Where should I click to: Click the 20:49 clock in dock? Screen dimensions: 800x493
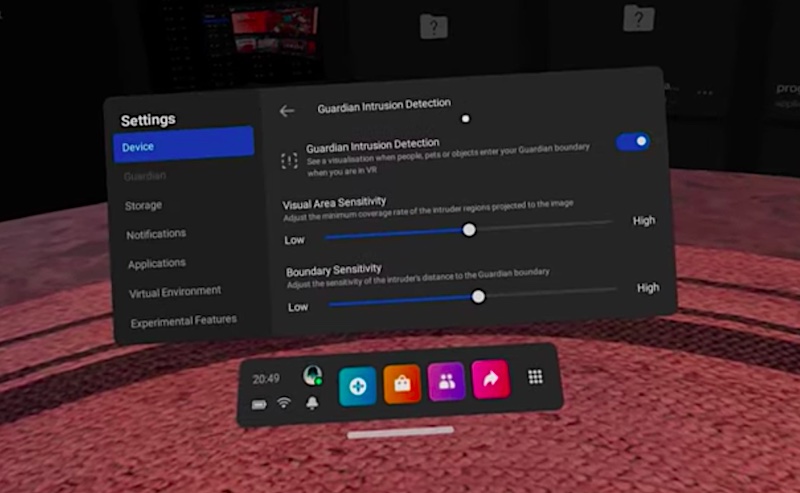click(x=266, y=379)
